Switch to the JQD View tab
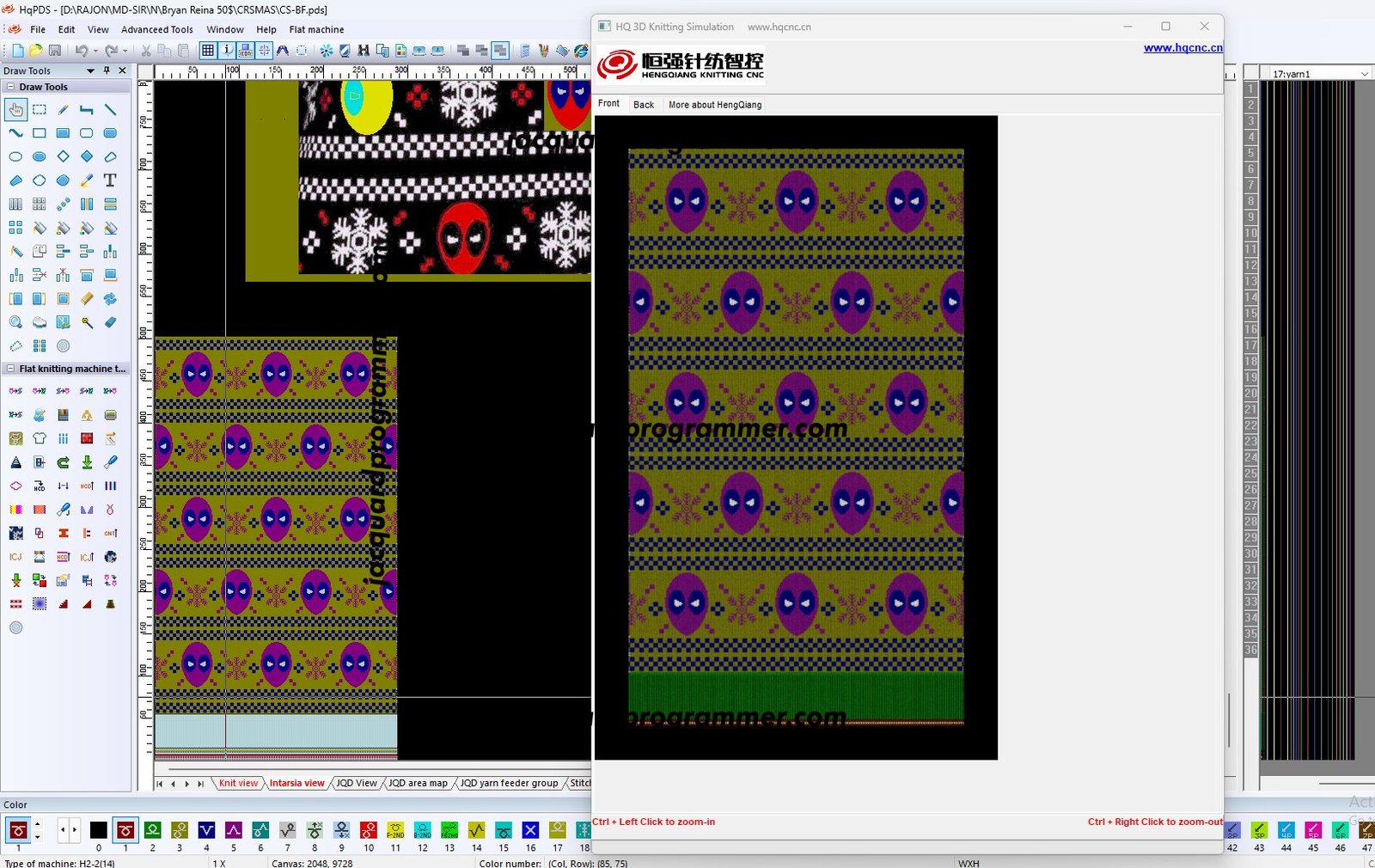 click(356, 783)
